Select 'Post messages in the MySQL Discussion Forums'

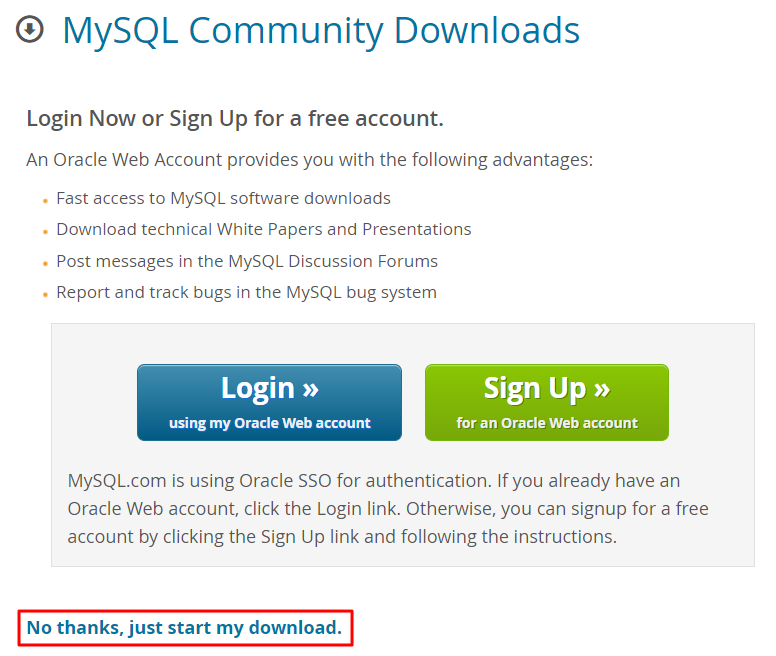247,261
